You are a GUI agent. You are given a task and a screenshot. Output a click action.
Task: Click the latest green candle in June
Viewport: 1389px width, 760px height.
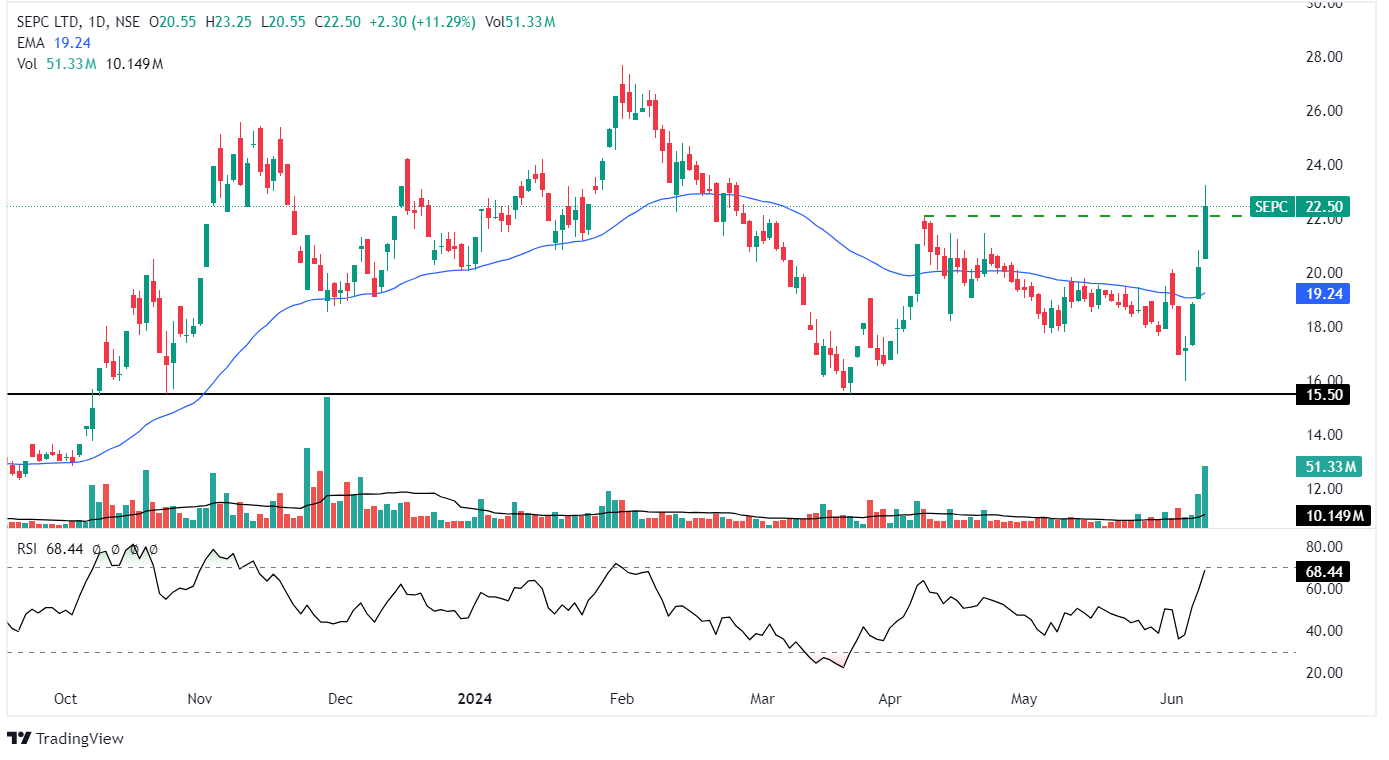pyautogui.click(x=1206, y=230)
